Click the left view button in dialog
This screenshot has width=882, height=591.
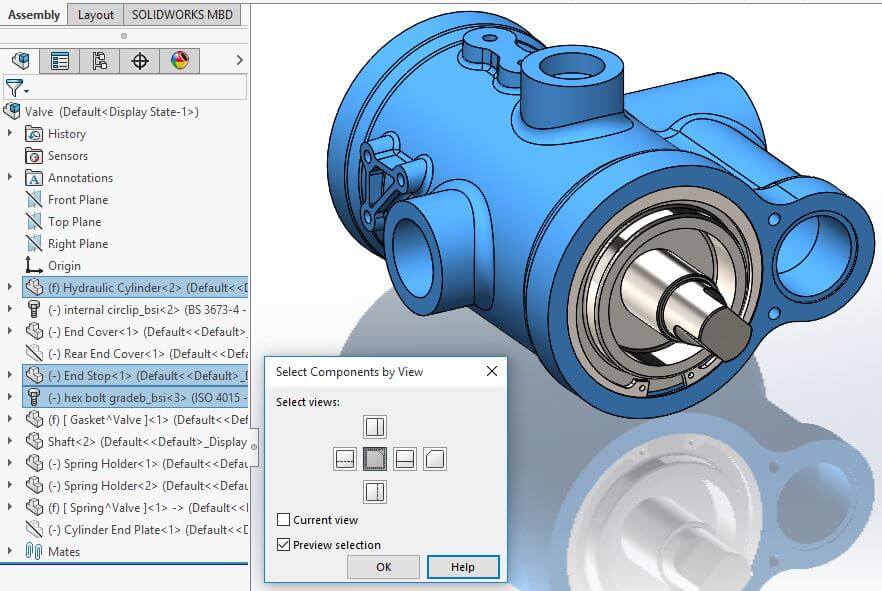pos(344,459)
